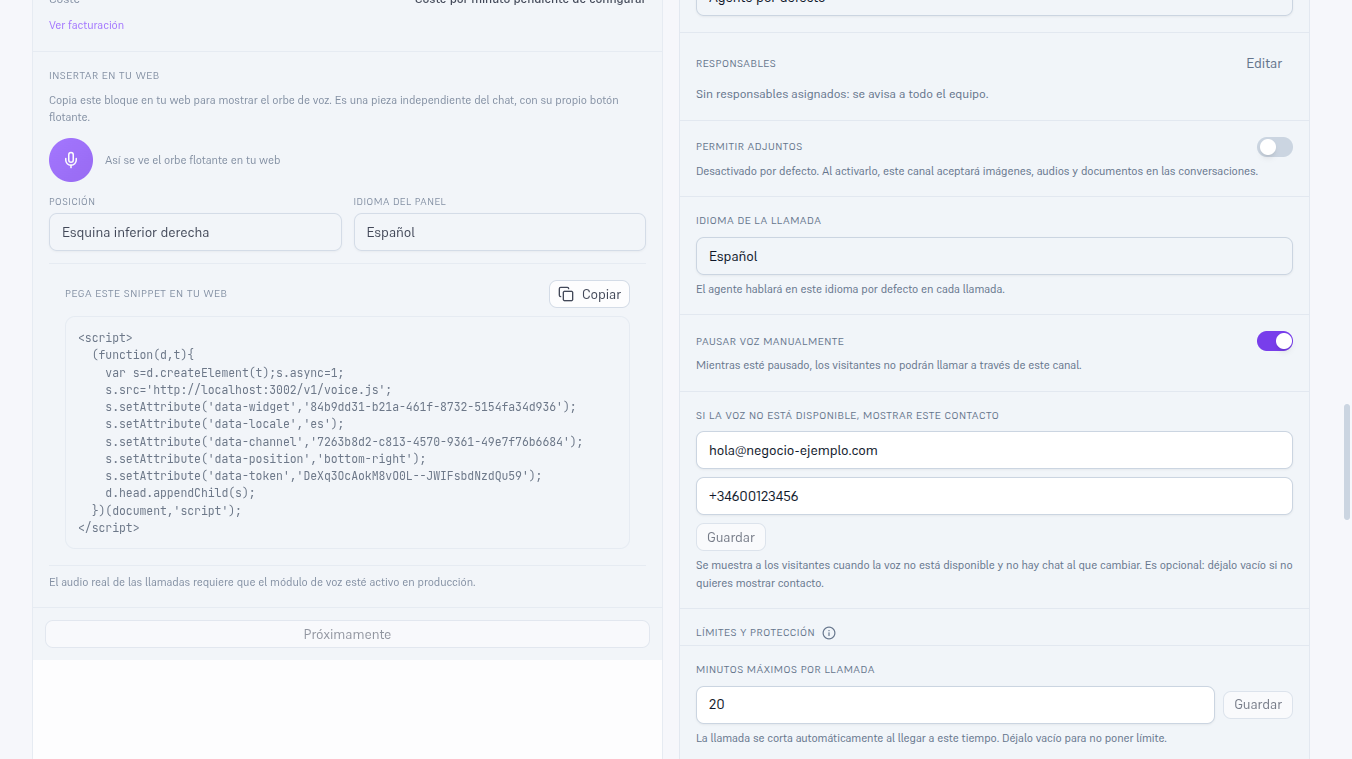Screen dimensions: 1352x759
Task: Click the Próximamente button
Action: tap(347, 634)
